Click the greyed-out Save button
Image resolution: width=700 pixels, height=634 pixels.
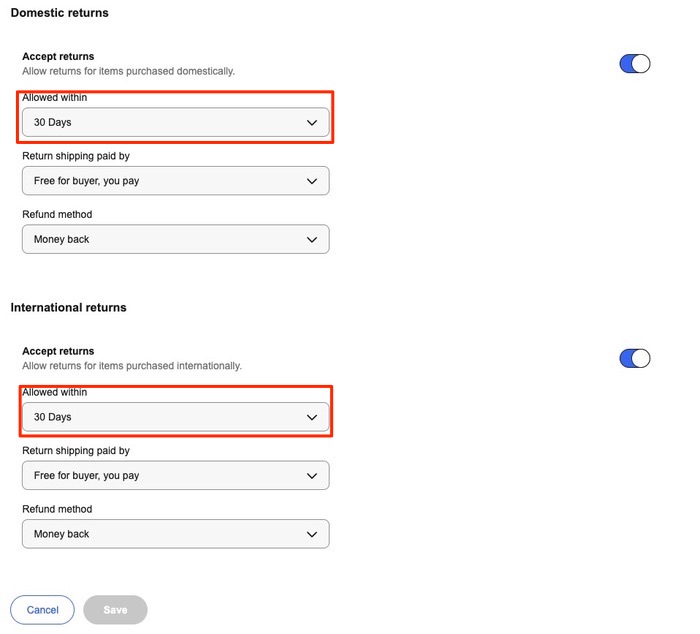[115, 610]
